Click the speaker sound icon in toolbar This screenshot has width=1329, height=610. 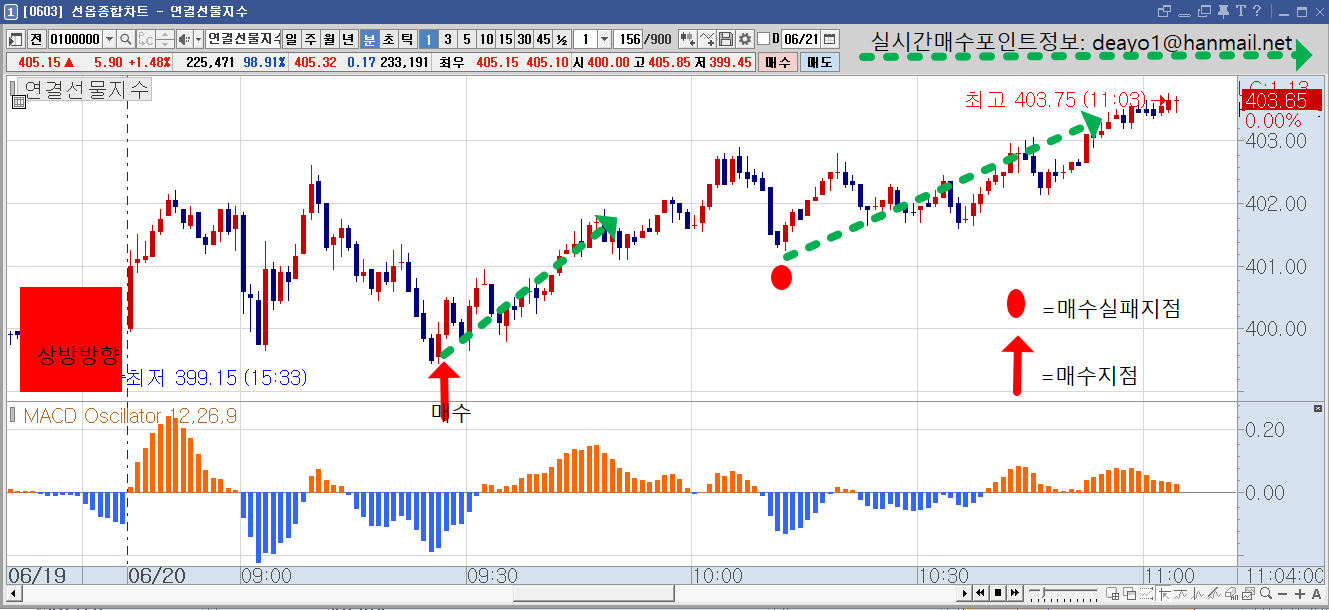click(183, 39)
